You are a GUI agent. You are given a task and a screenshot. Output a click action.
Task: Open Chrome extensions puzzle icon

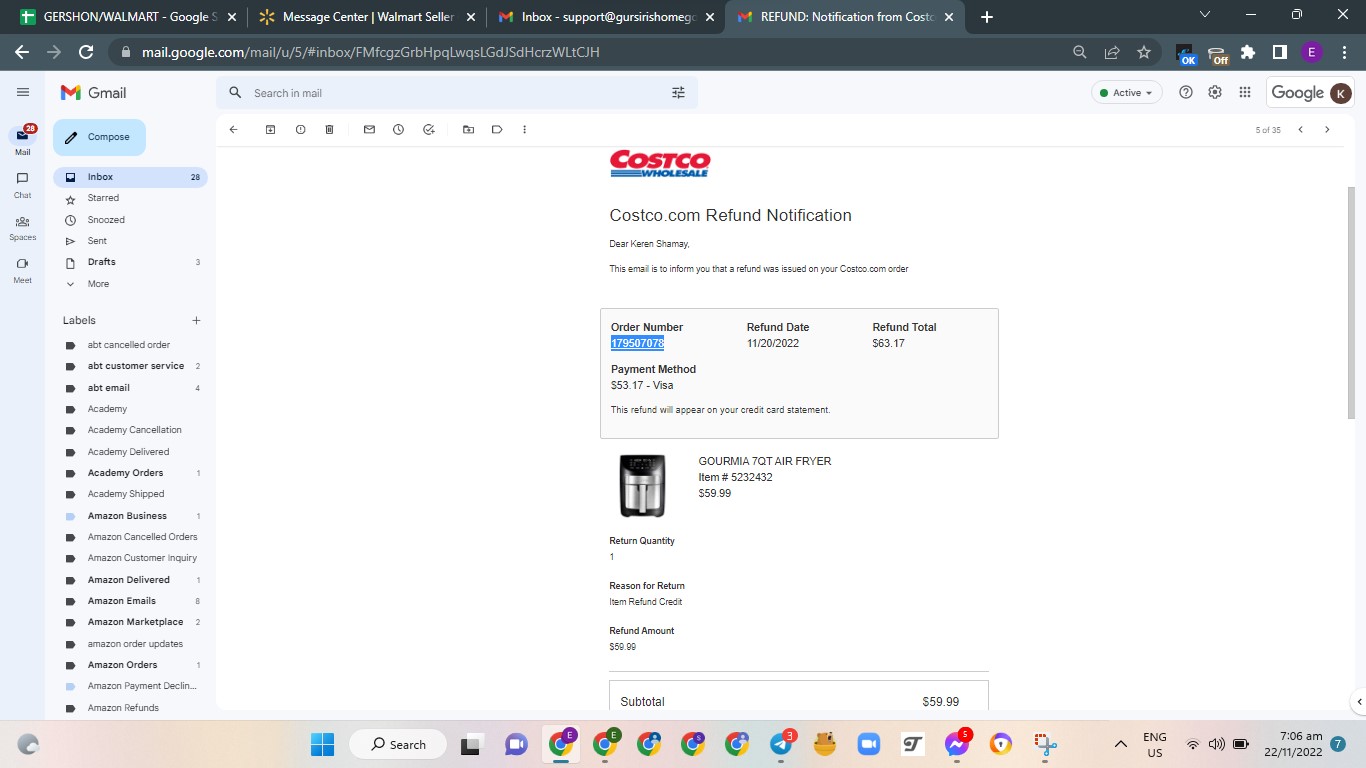[x=1248, y=52]
